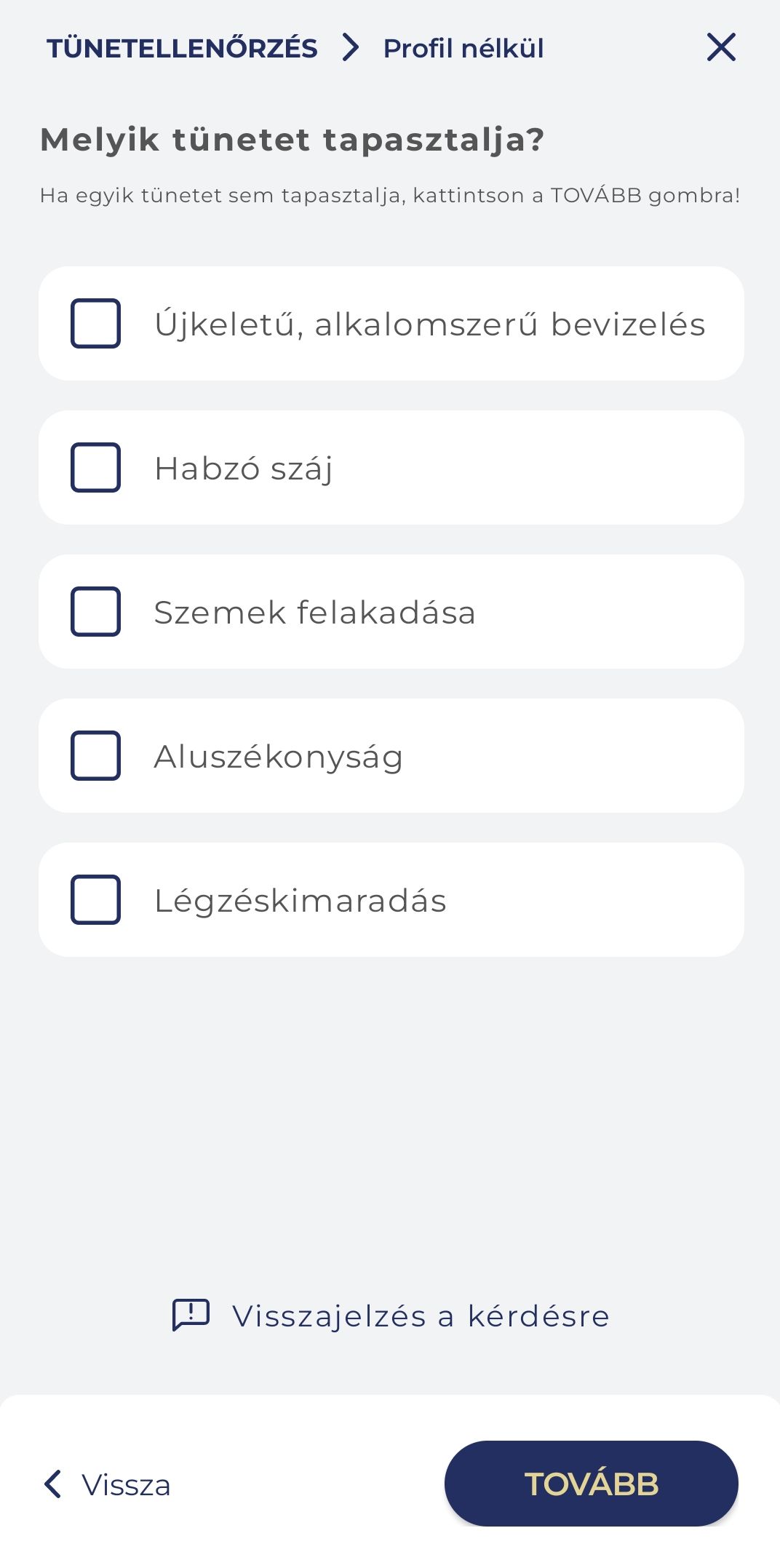
Task: Click the left chevron beside Vissza
Action: (53, 1484)
